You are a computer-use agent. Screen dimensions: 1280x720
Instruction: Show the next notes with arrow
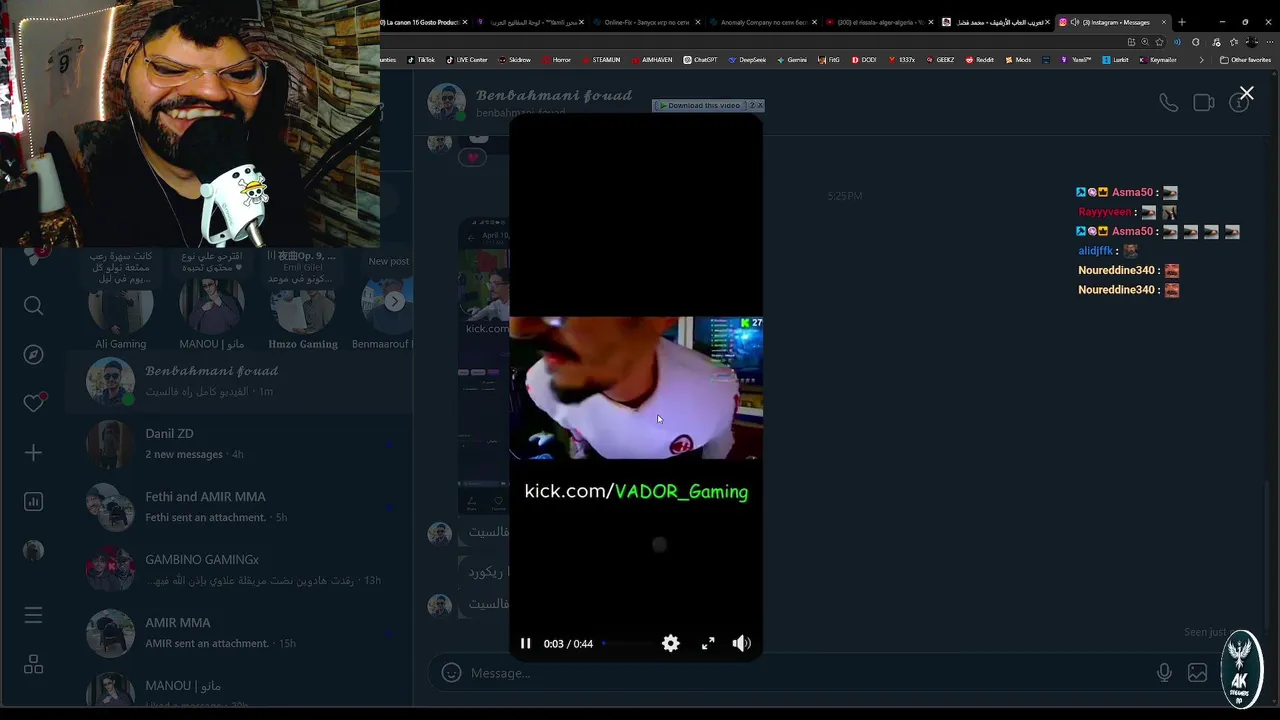point(395,301)
